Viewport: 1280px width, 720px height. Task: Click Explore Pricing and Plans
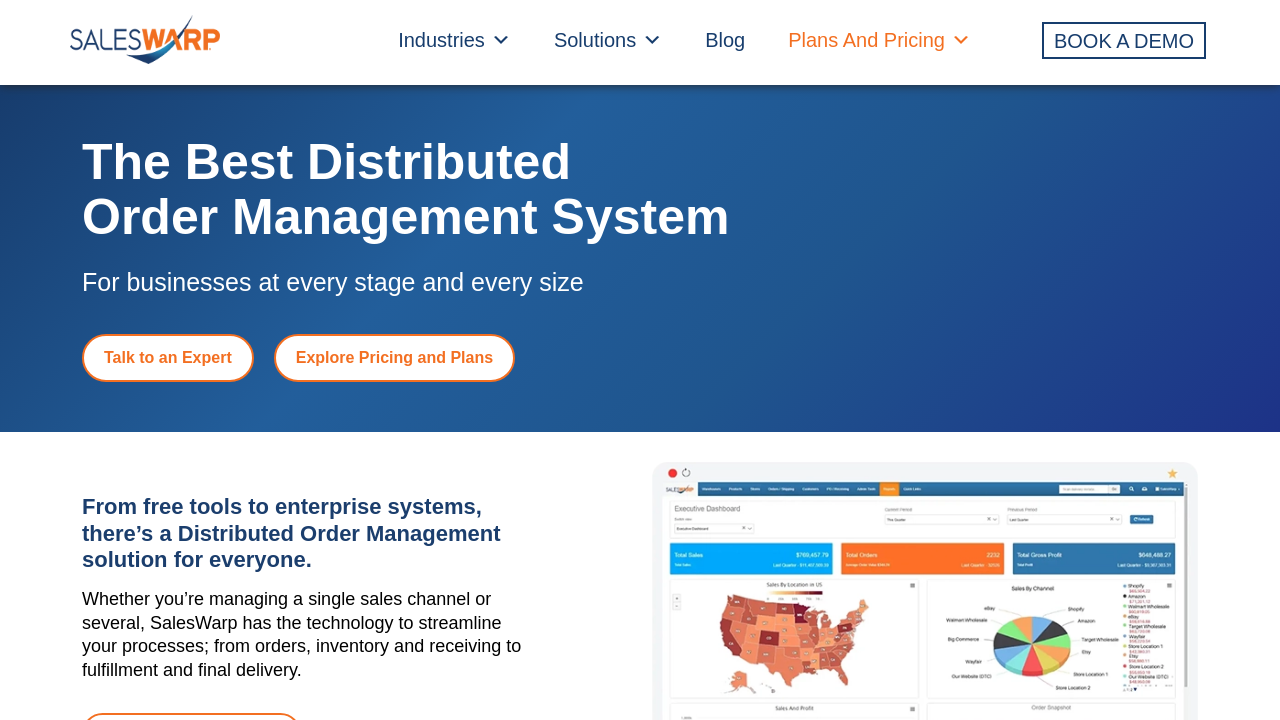coord(394,358)
